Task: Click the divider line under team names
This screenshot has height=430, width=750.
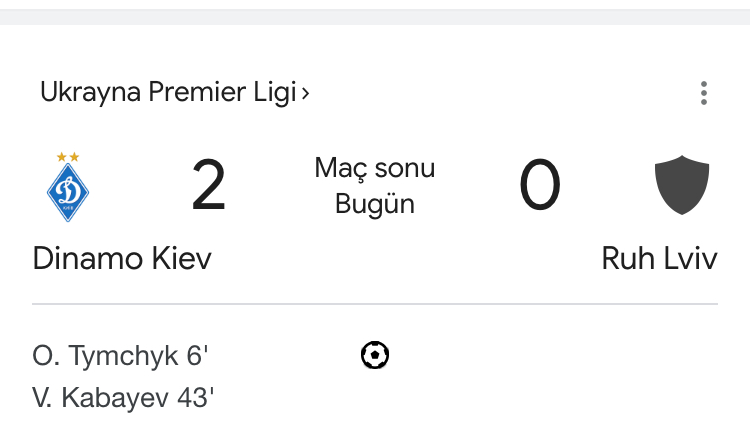Action: click(375, 304)
